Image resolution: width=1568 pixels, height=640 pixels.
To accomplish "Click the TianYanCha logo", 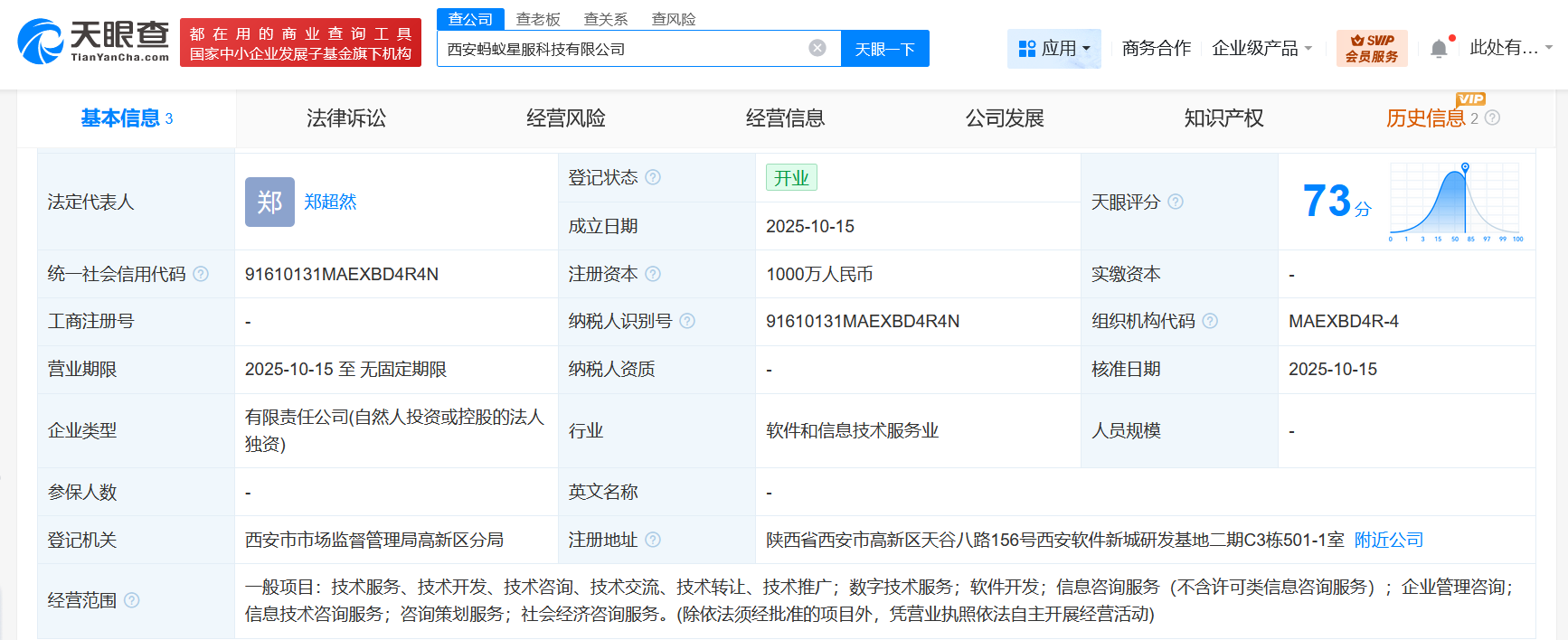I will point(94,42).
